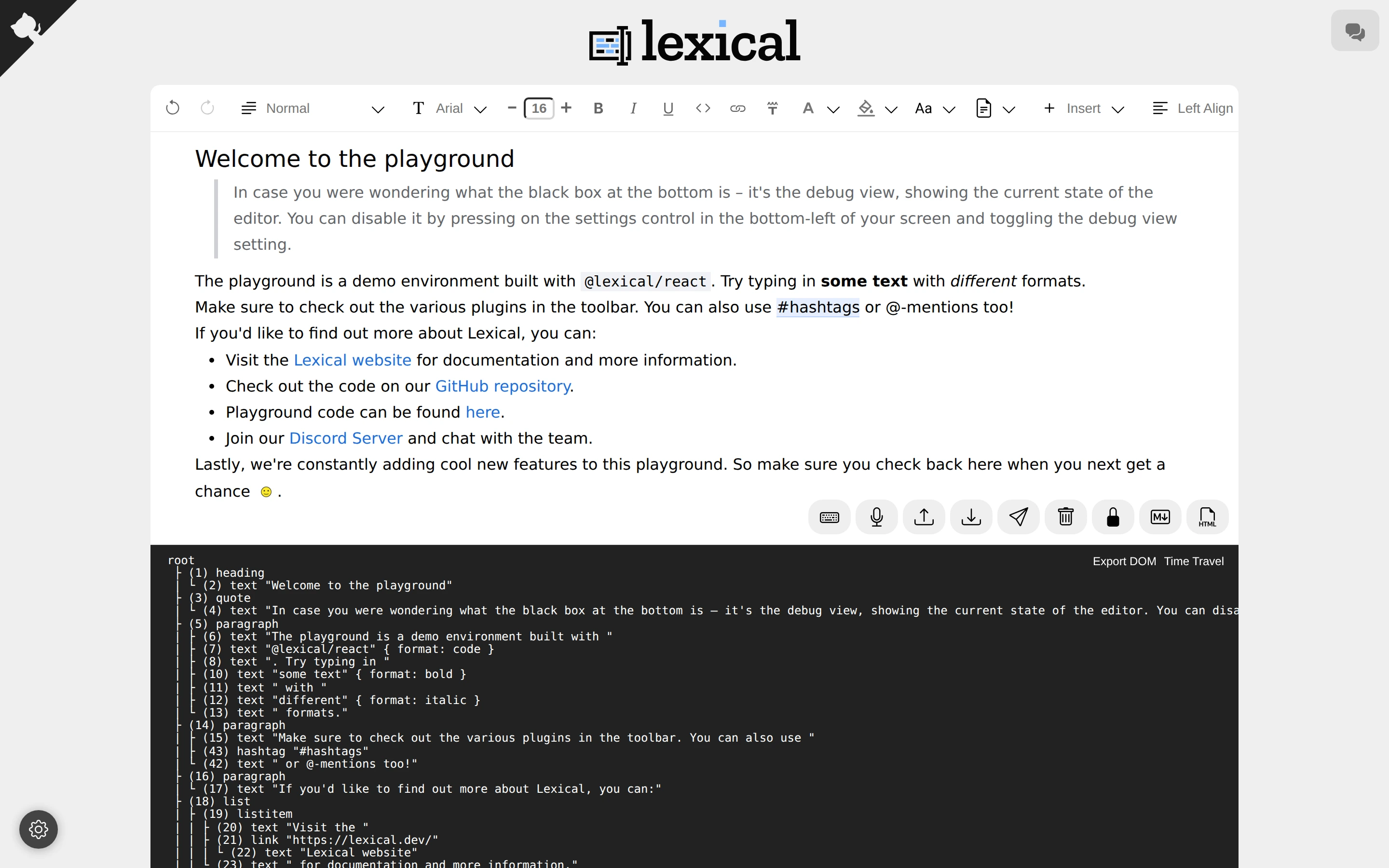Click the insert link chain icon

point(737,108)
